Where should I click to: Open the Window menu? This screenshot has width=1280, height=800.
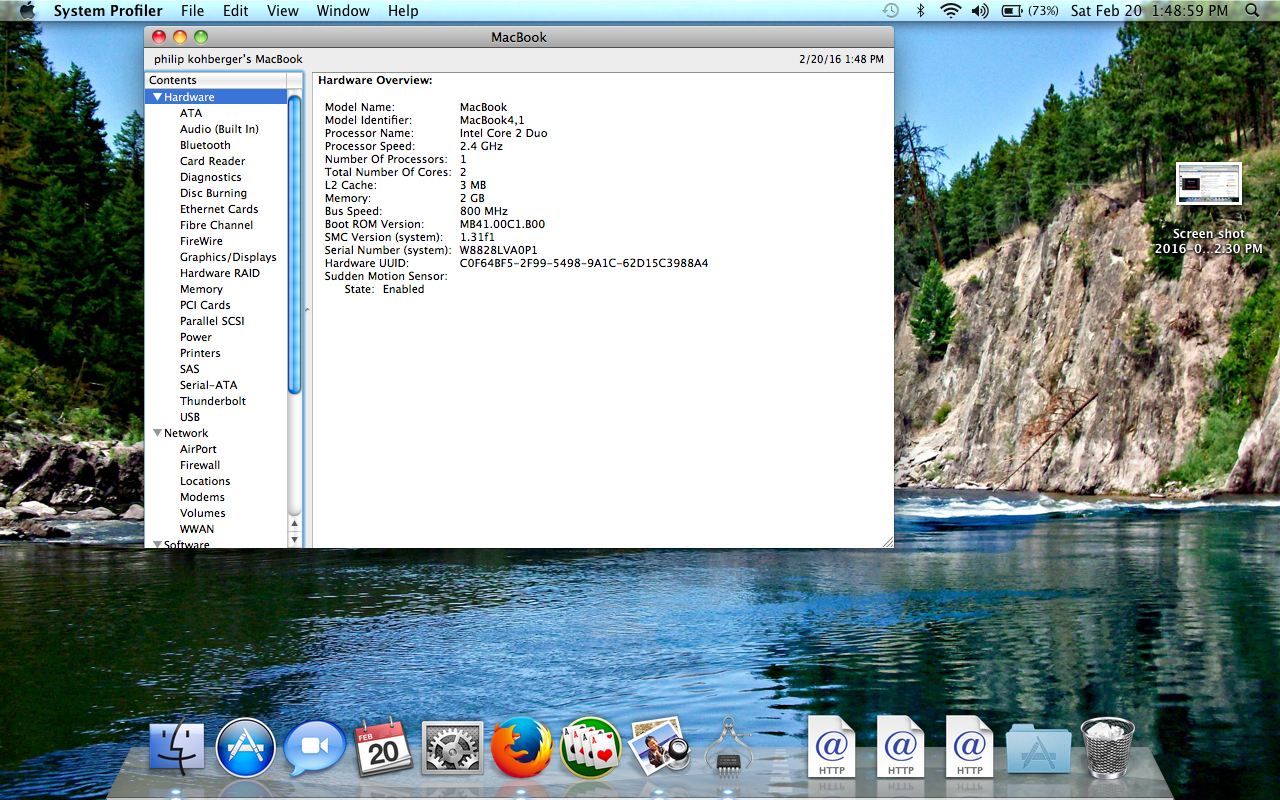[x=343, y=11]
